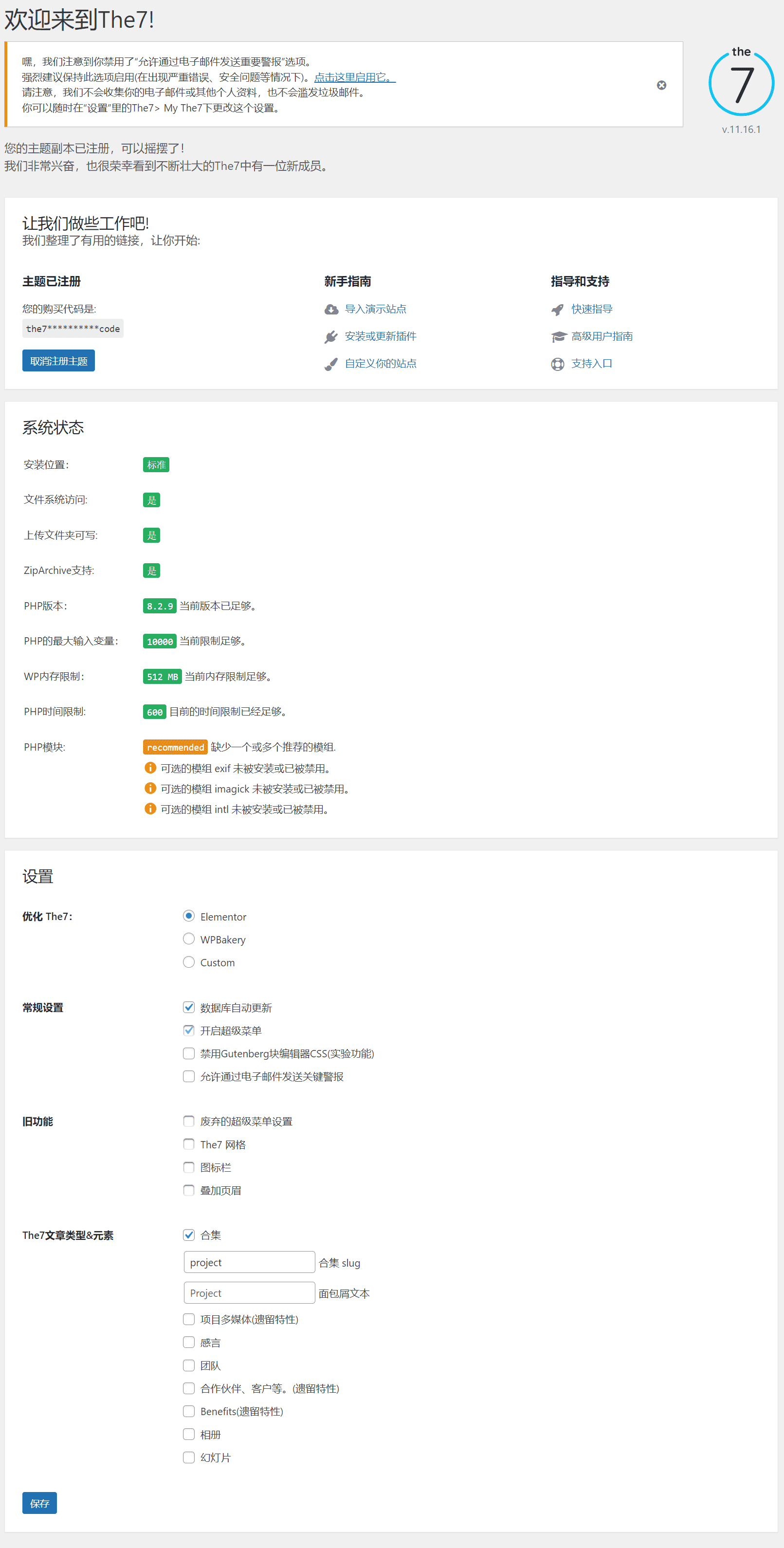Click the 合集 slug input field

pyautogui.click(x=249, y=1262)
